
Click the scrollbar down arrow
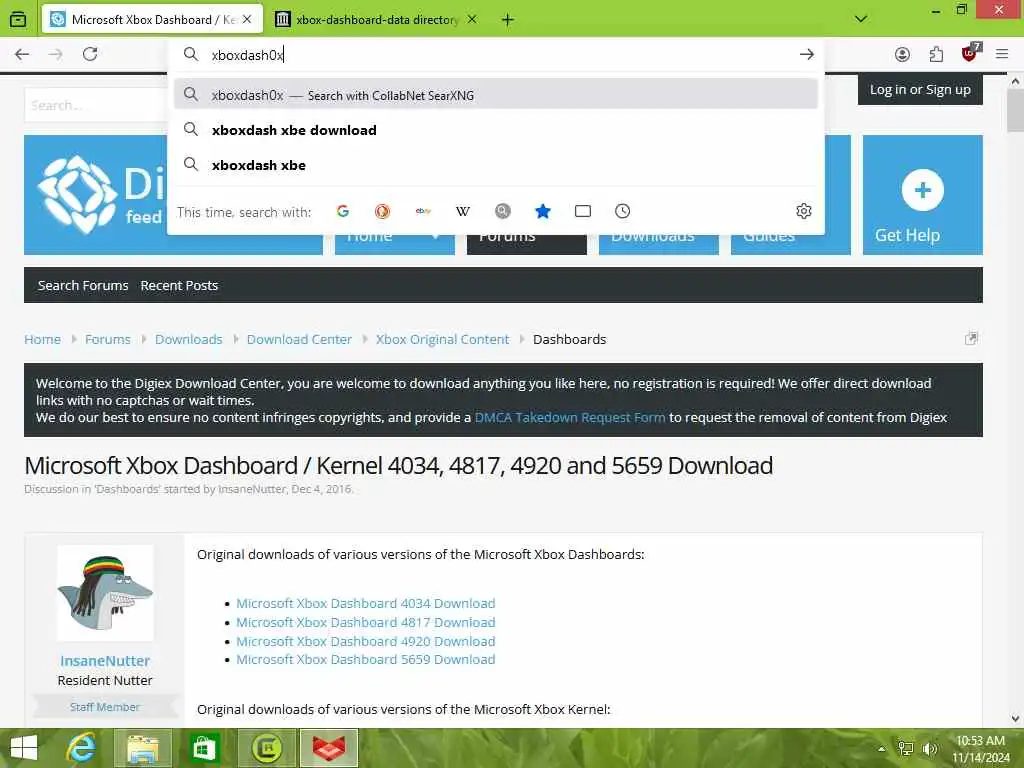click(1016, 719)
